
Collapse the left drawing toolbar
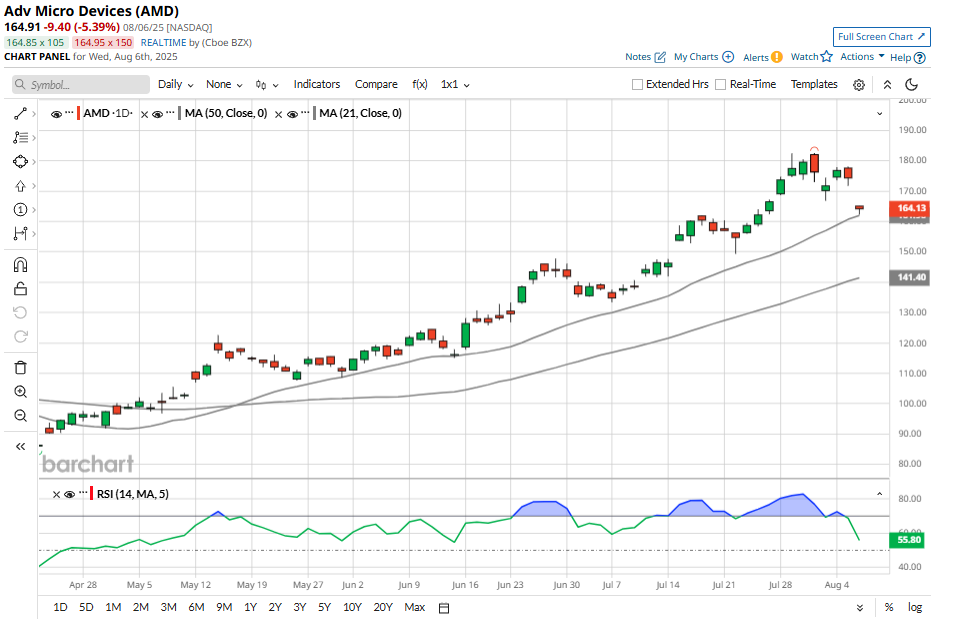[x=20, y=446]
